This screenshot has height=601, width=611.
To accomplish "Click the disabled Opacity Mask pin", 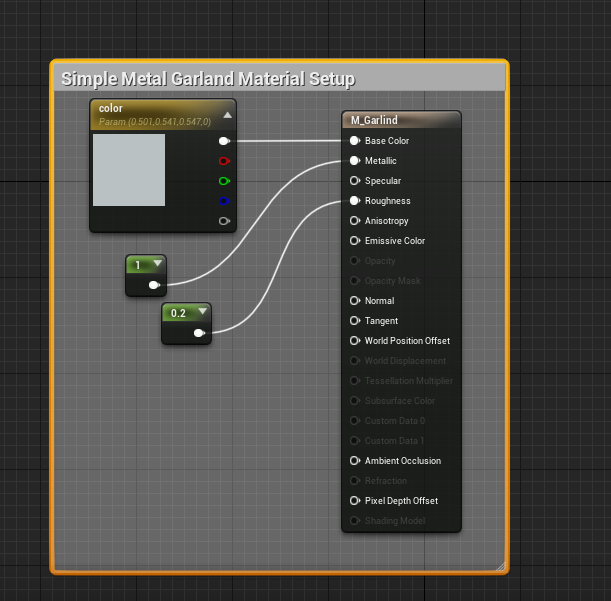I will 355,281.
